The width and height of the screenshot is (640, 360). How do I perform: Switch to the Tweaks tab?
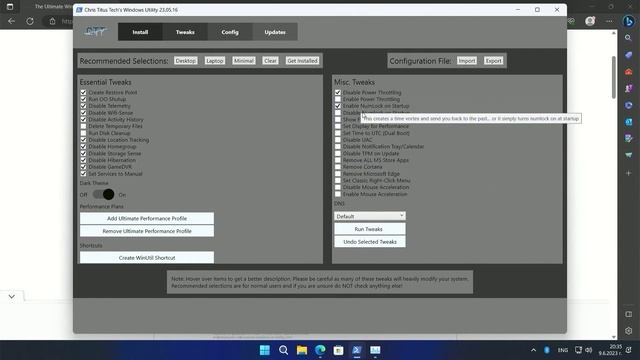[x=185, y=32]
